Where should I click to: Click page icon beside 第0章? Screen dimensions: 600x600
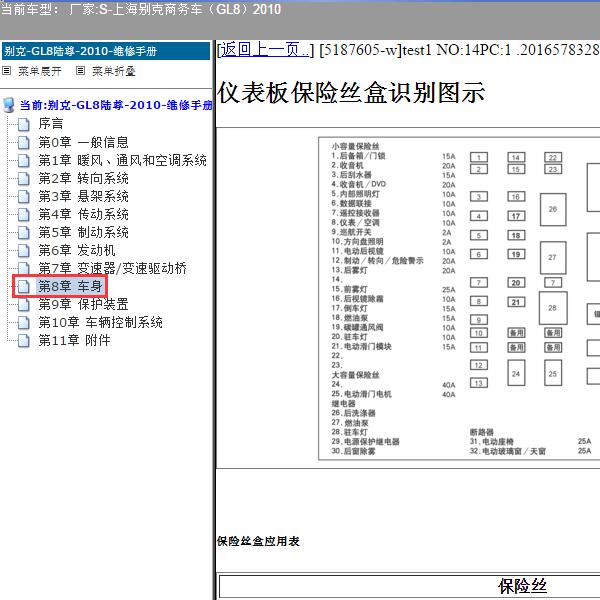click(24, 142)
